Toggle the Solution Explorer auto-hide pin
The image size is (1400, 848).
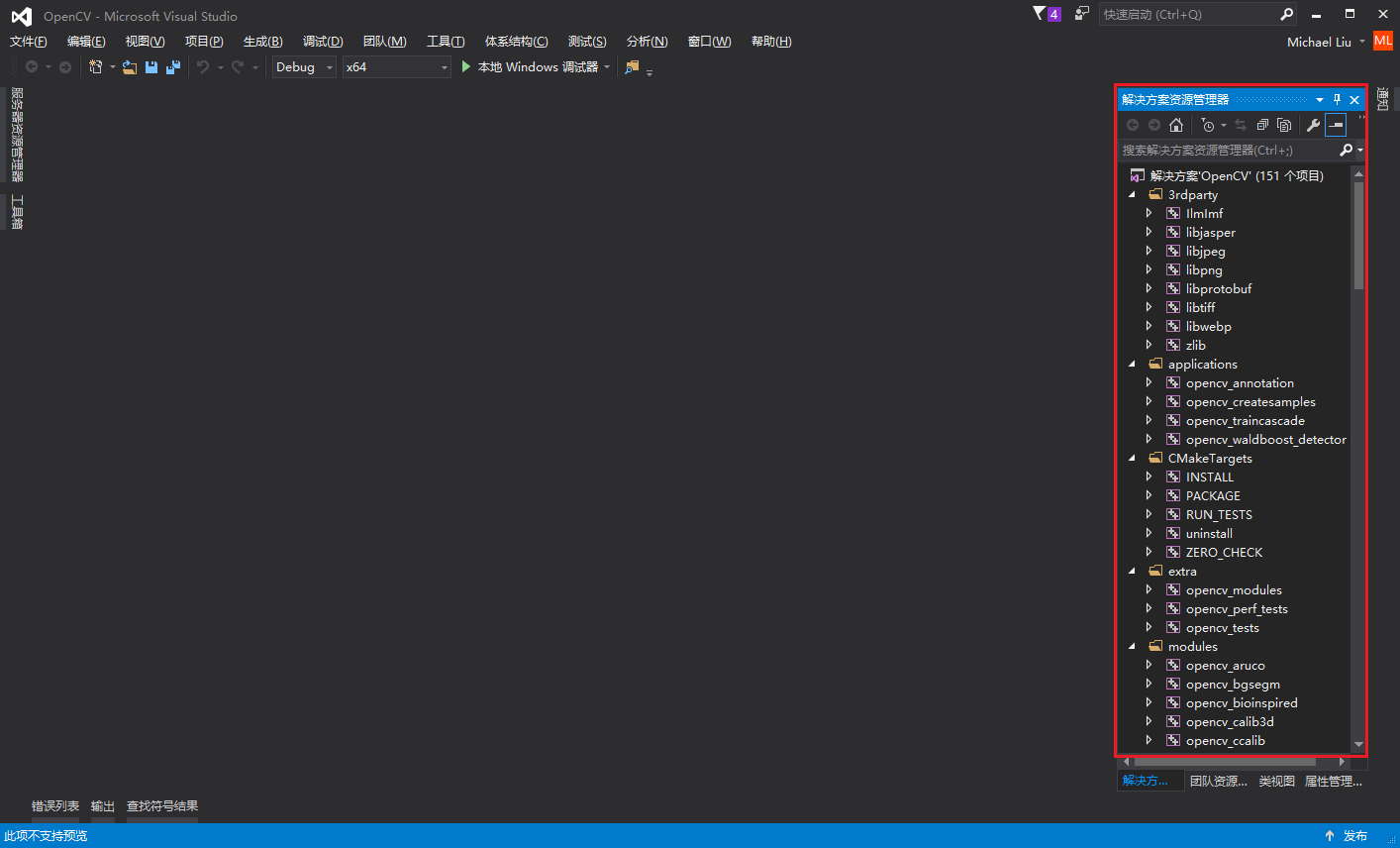click(1337, 99)
